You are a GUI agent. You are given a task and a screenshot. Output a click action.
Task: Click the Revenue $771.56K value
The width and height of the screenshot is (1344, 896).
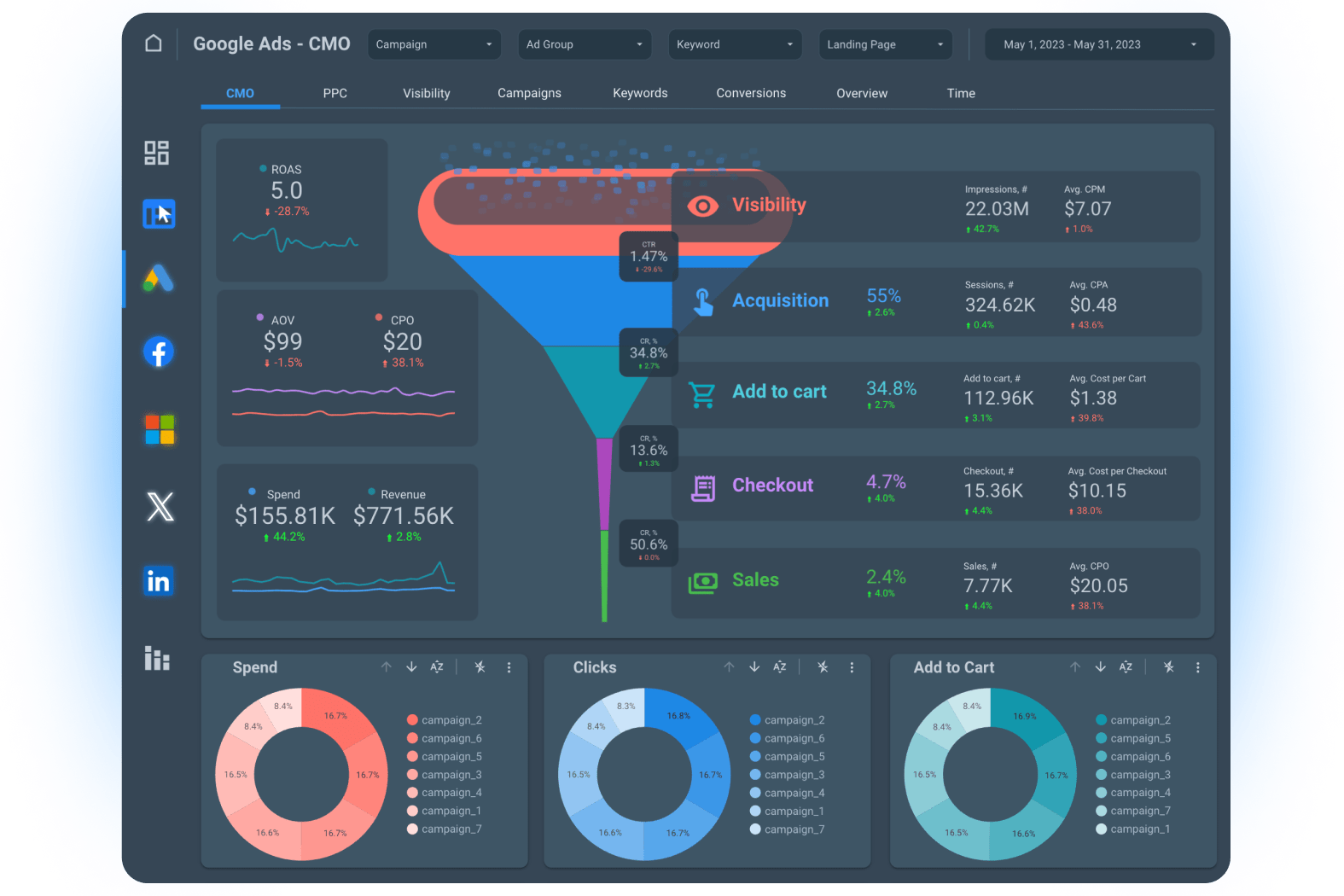tap(404, 515)
